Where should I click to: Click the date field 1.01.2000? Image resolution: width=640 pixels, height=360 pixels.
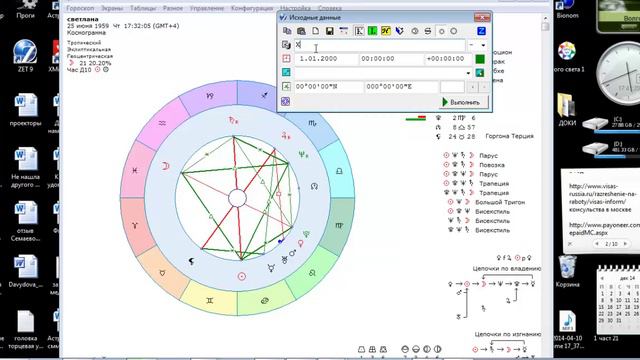[x=326, y=59]
